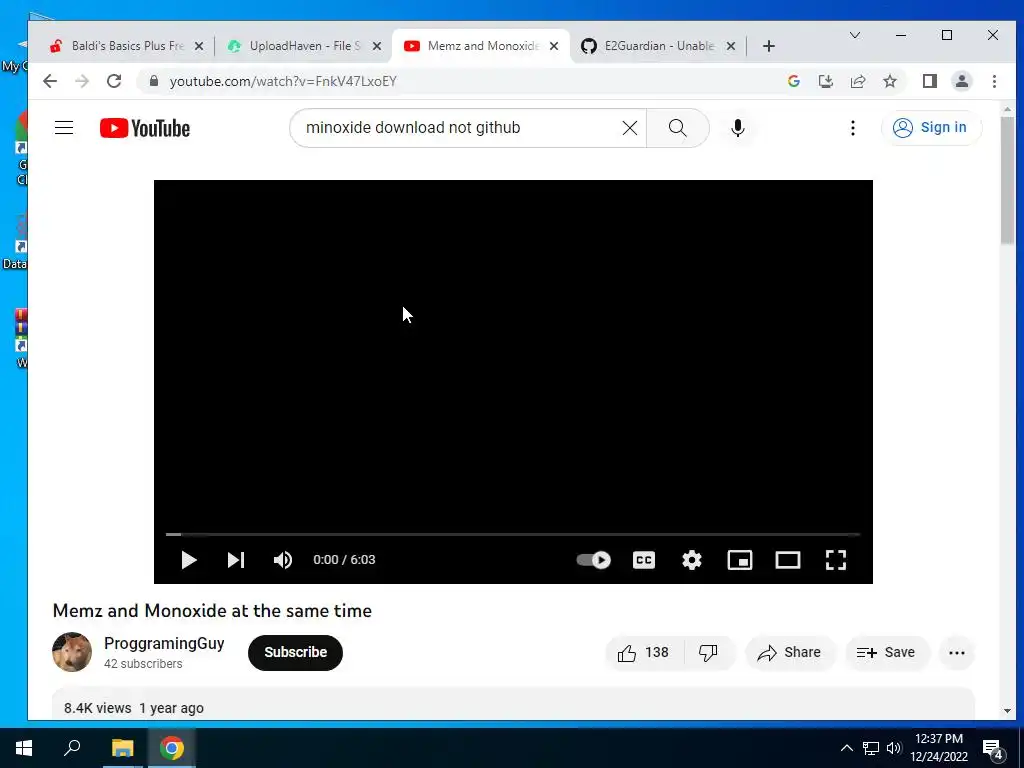This screenshot has height=768, width=1024.
Task: Share the video
Action: (790, 652)
